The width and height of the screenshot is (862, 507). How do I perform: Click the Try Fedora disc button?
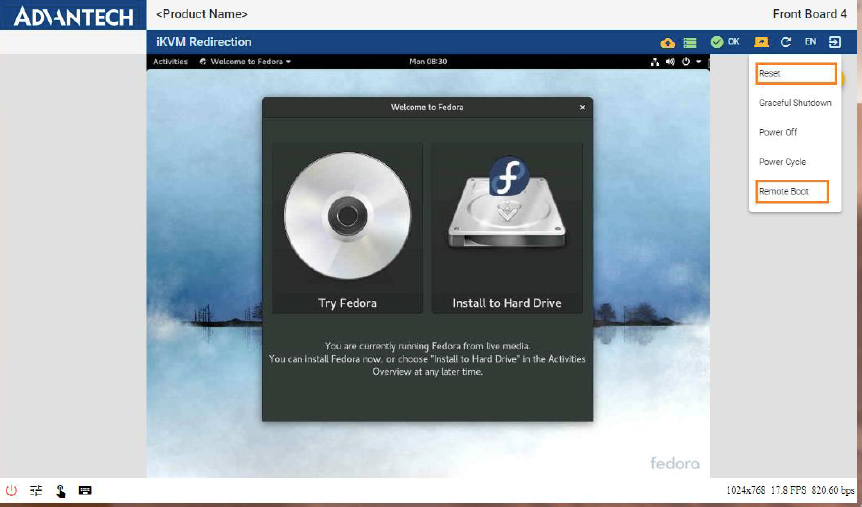[347, 228]
